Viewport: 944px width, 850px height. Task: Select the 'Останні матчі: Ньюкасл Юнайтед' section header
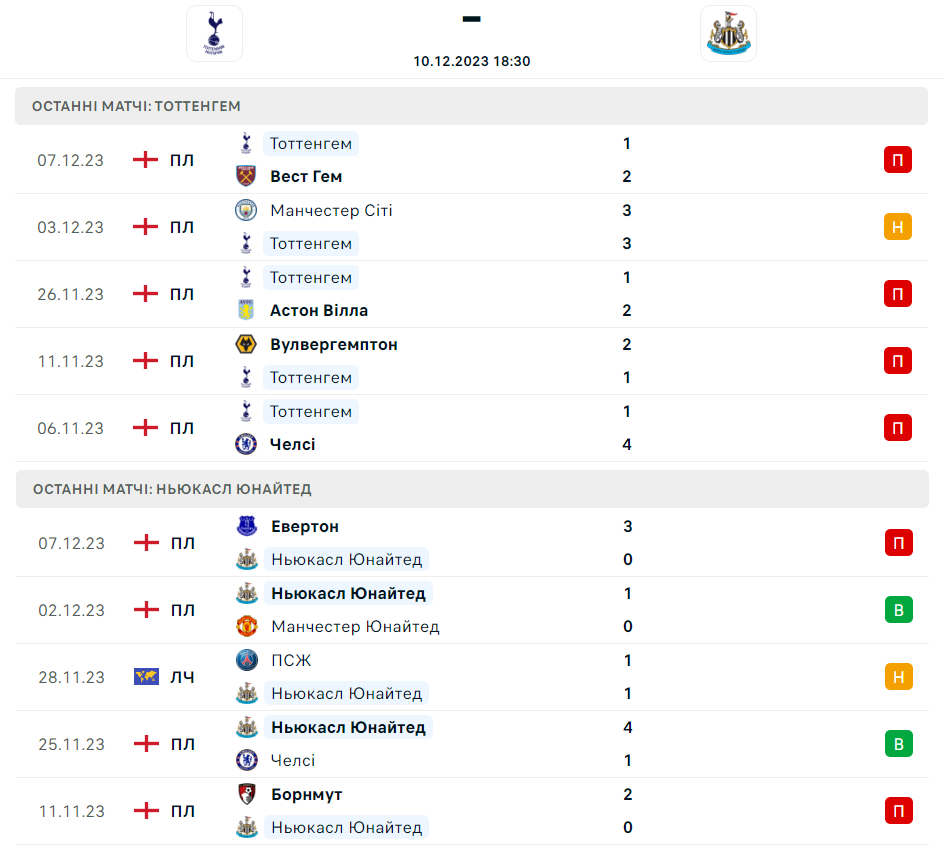[x=172, y=489]
